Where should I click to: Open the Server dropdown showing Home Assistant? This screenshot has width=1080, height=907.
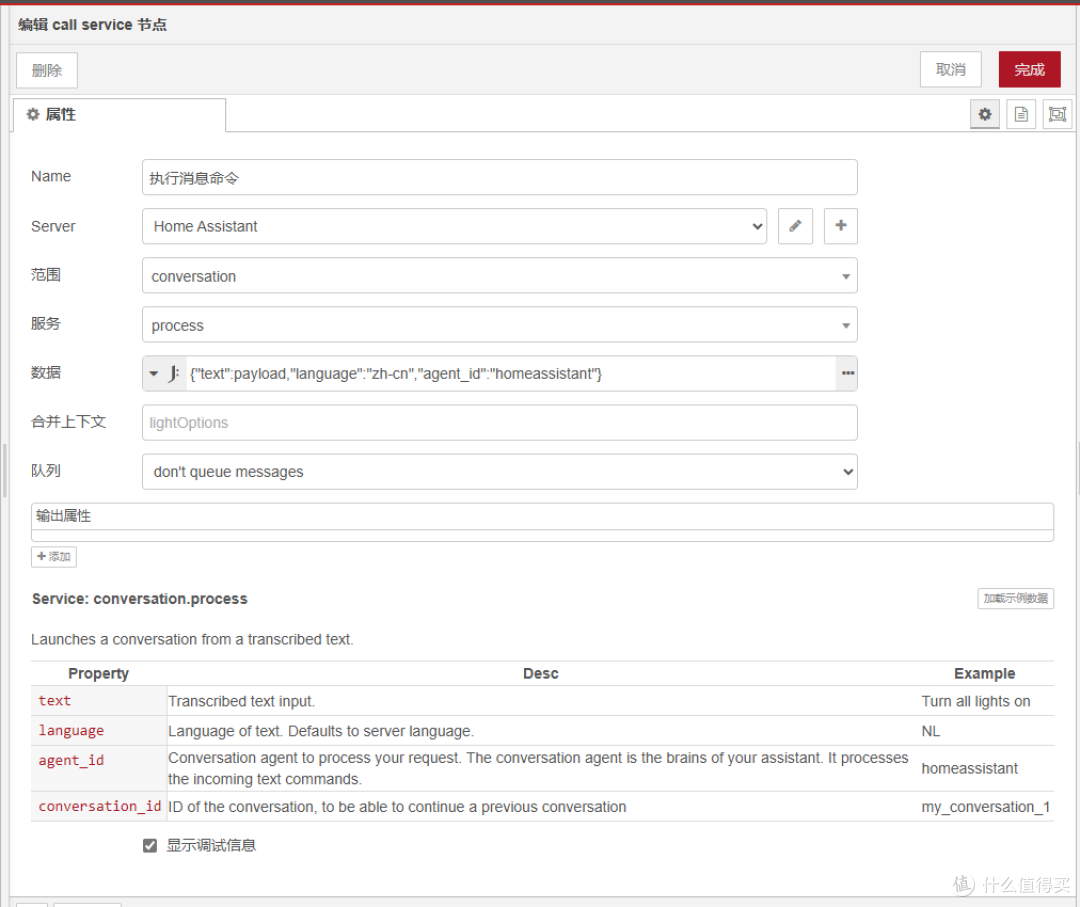click(455, 226)
